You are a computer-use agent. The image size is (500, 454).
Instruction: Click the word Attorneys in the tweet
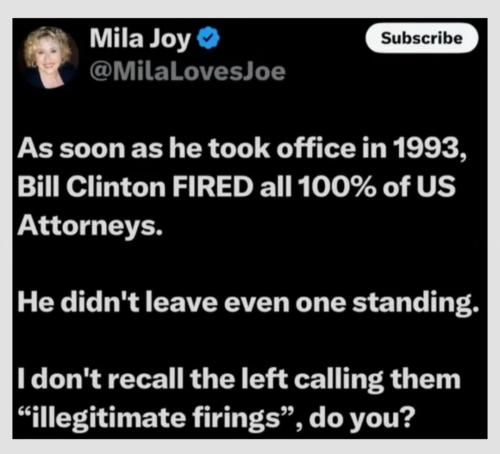tap(90, 226)
